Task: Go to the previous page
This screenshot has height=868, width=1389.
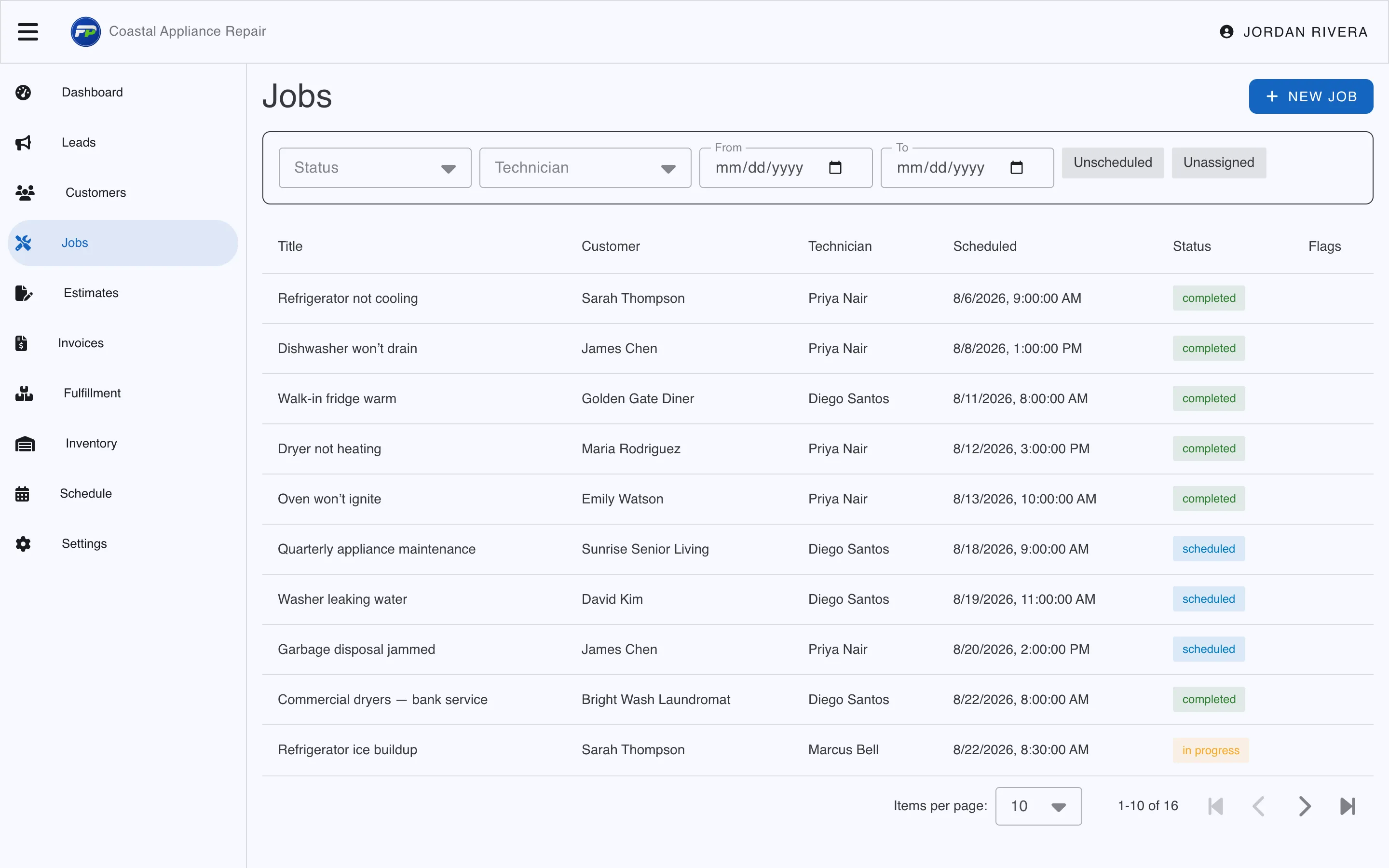Action: pyautogui.click(x=1259, y=806)
